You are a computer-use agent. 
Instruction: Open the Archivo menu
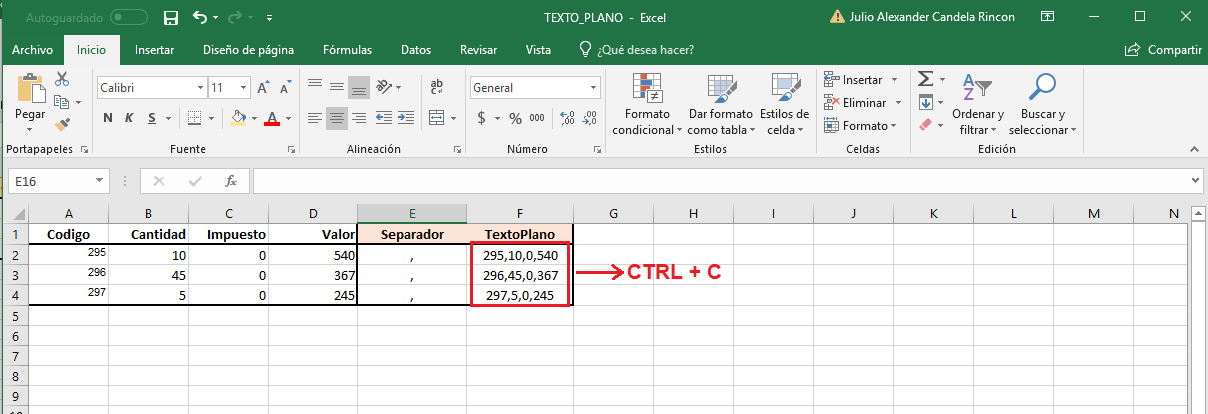32,50
